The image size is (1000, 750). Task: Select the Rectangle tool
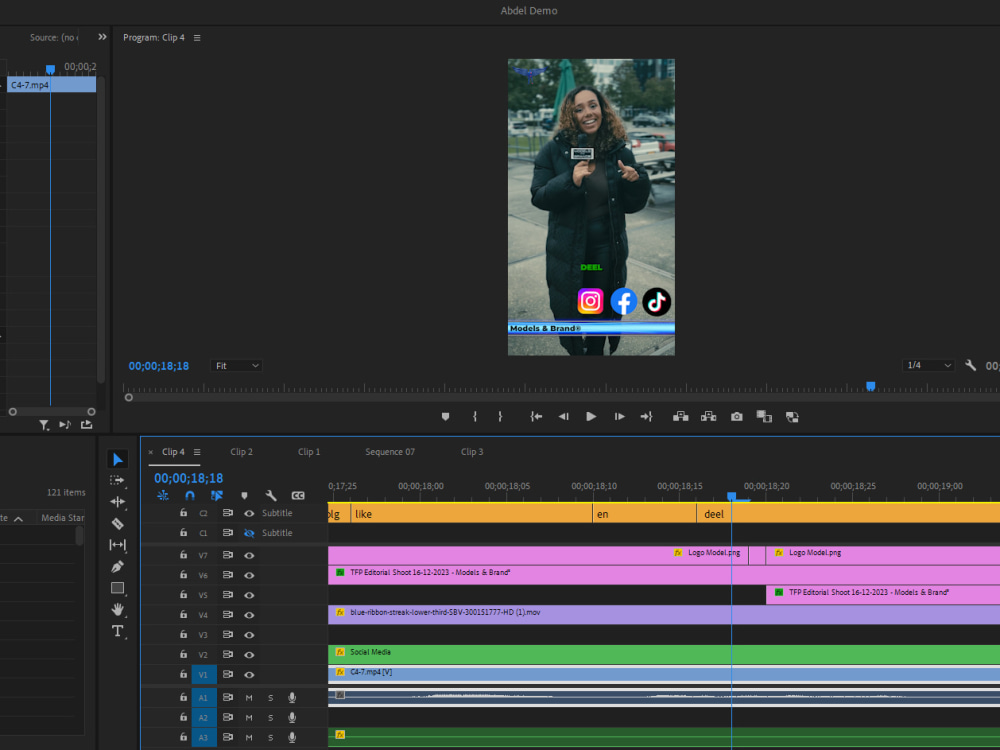coord(117,588)
